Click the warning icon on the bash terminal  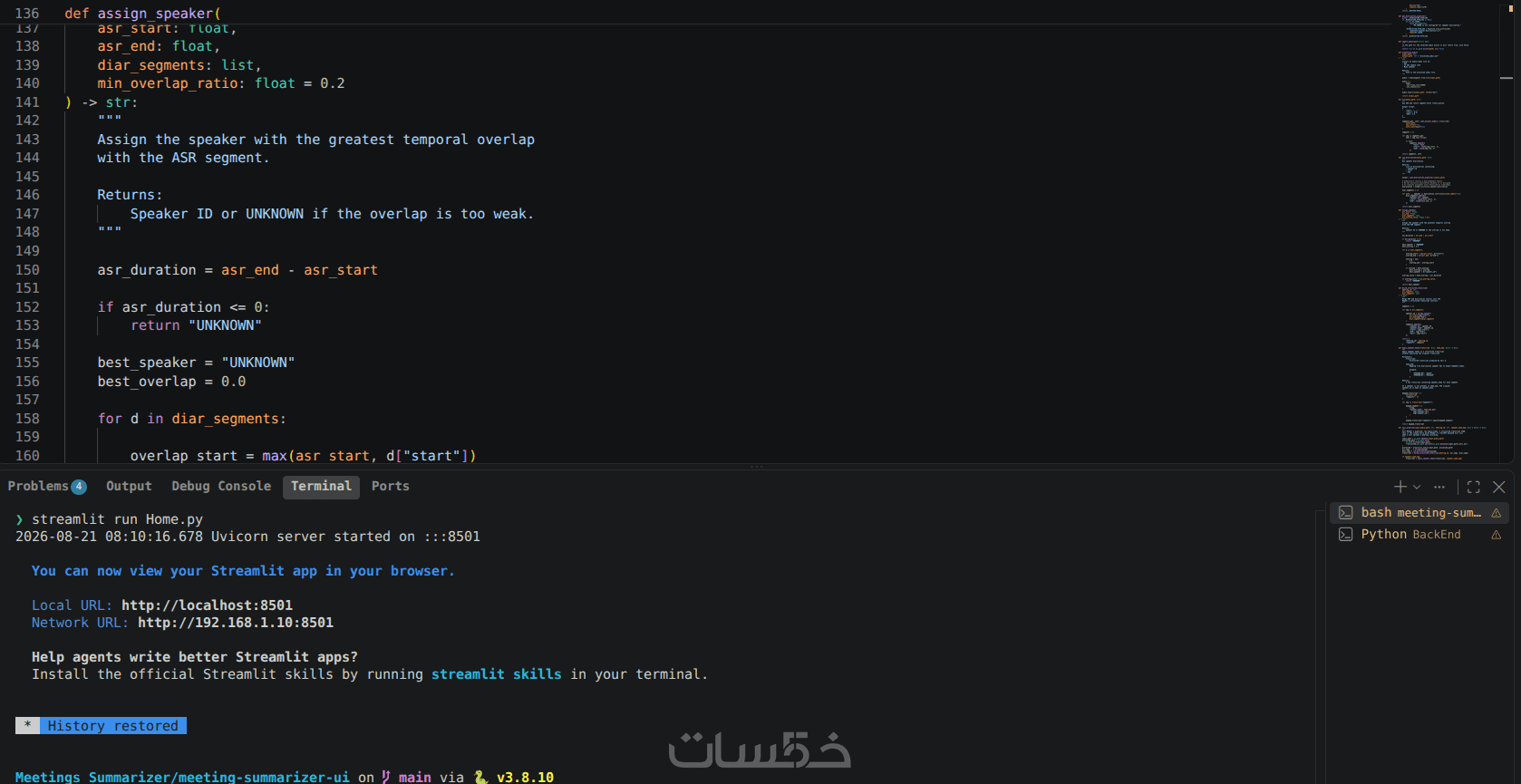point(1497,513)
